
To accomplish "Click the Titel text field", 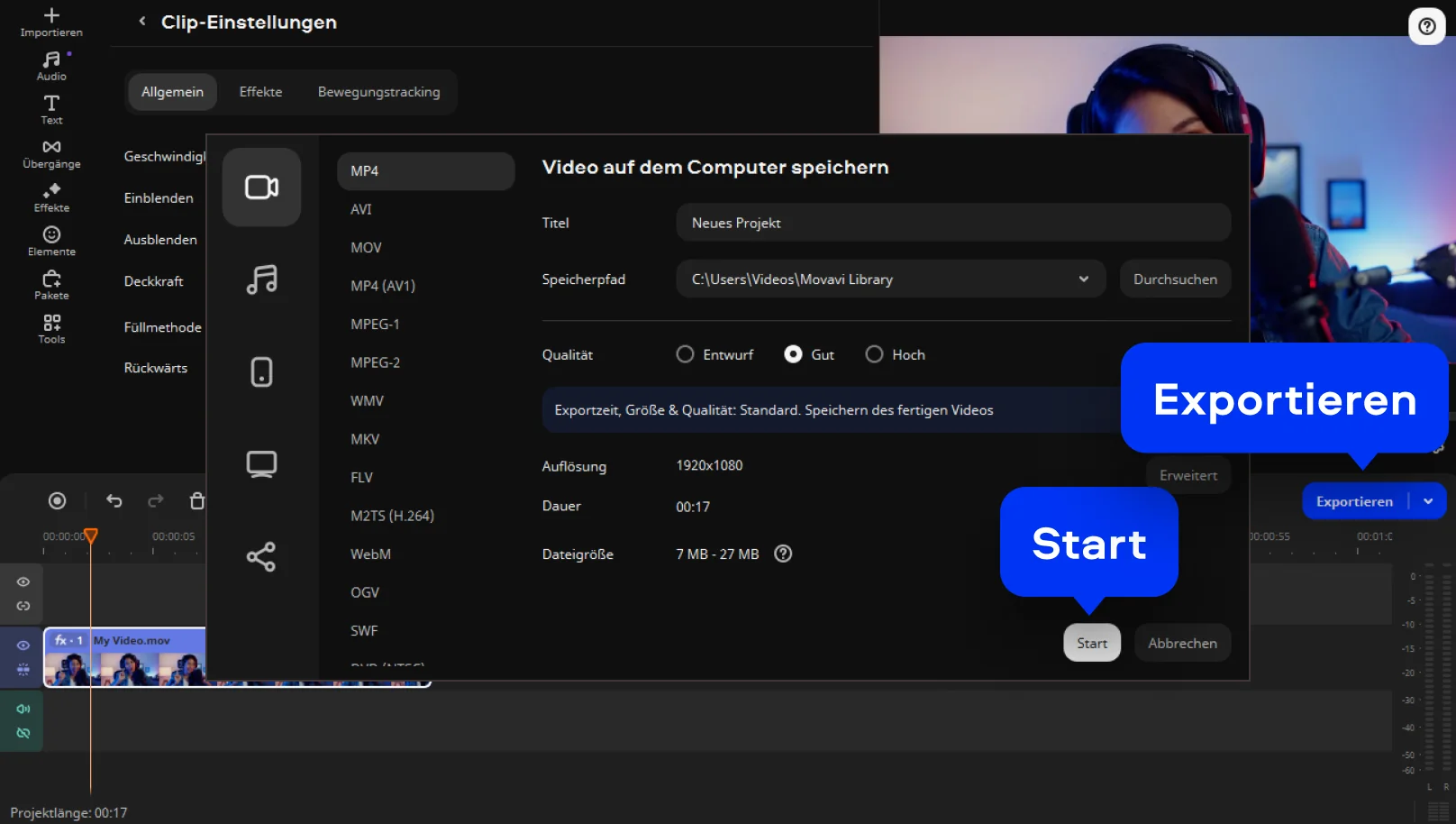I will pos(952,223).
